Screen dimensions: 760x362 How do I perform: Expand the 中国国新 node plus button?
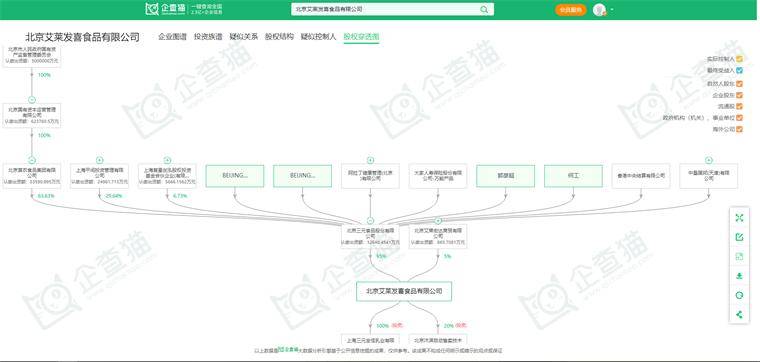click(709, 160)
